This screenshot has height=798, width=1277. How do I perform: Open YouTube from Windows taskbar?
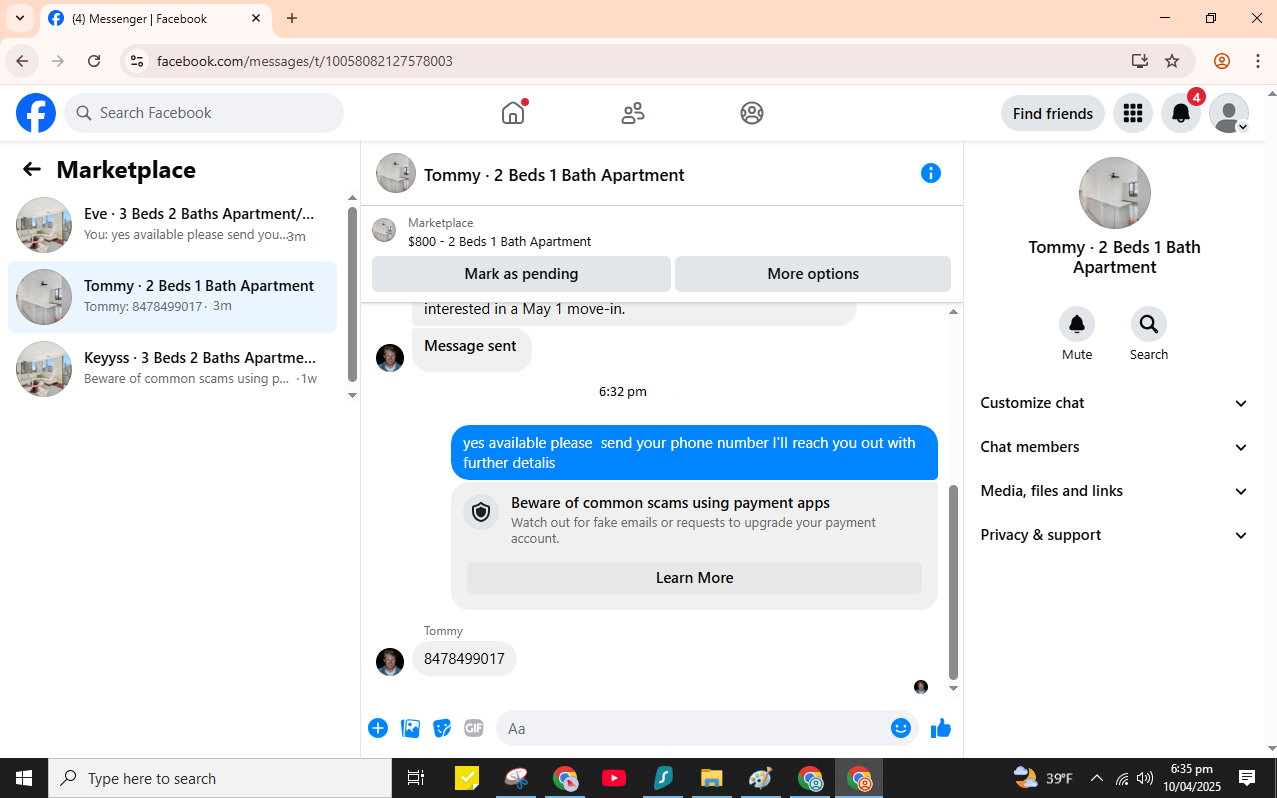[x=614, y=778]
